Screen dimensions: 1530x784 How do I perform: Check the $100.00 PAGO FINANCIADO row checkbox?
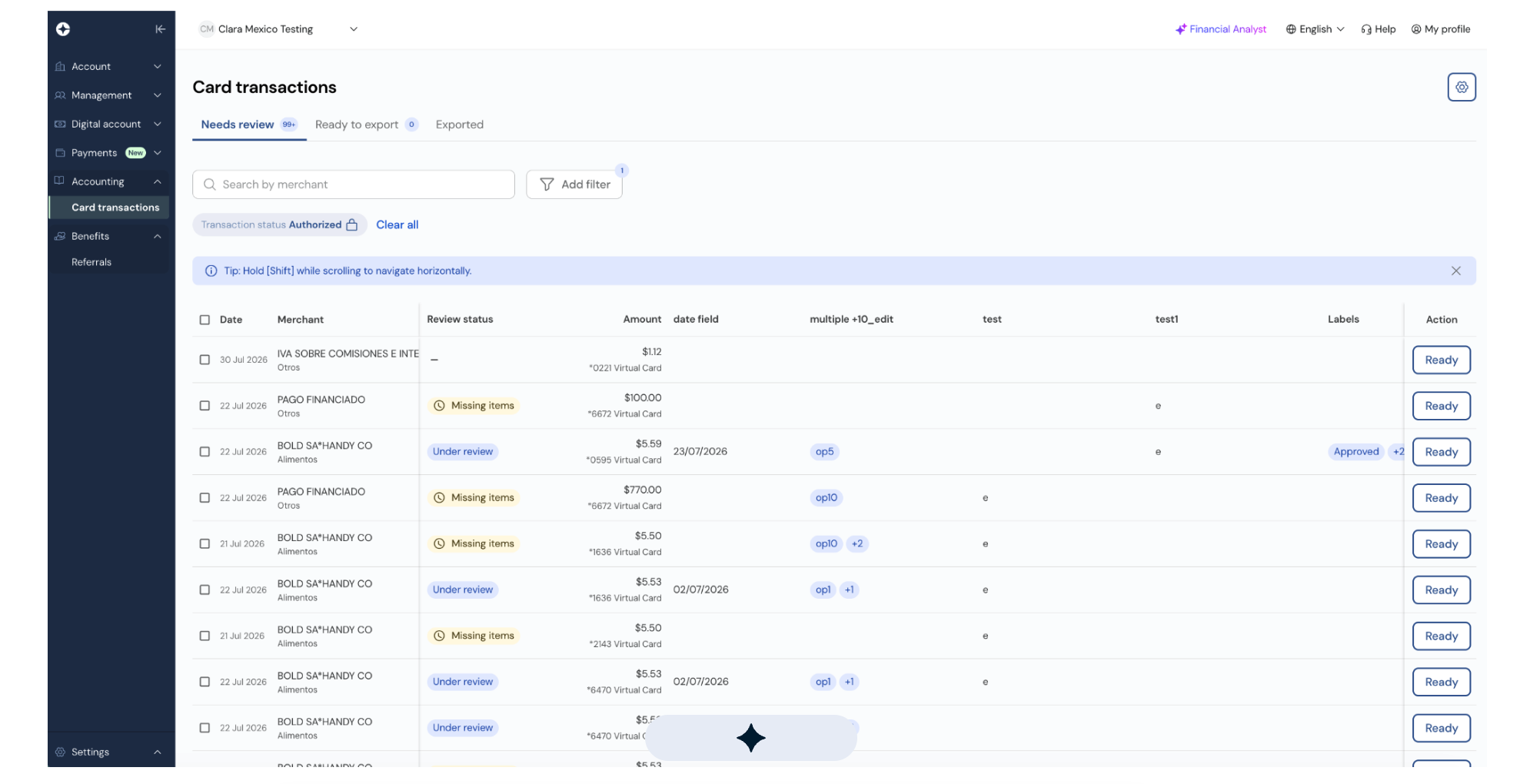(205, 406)
